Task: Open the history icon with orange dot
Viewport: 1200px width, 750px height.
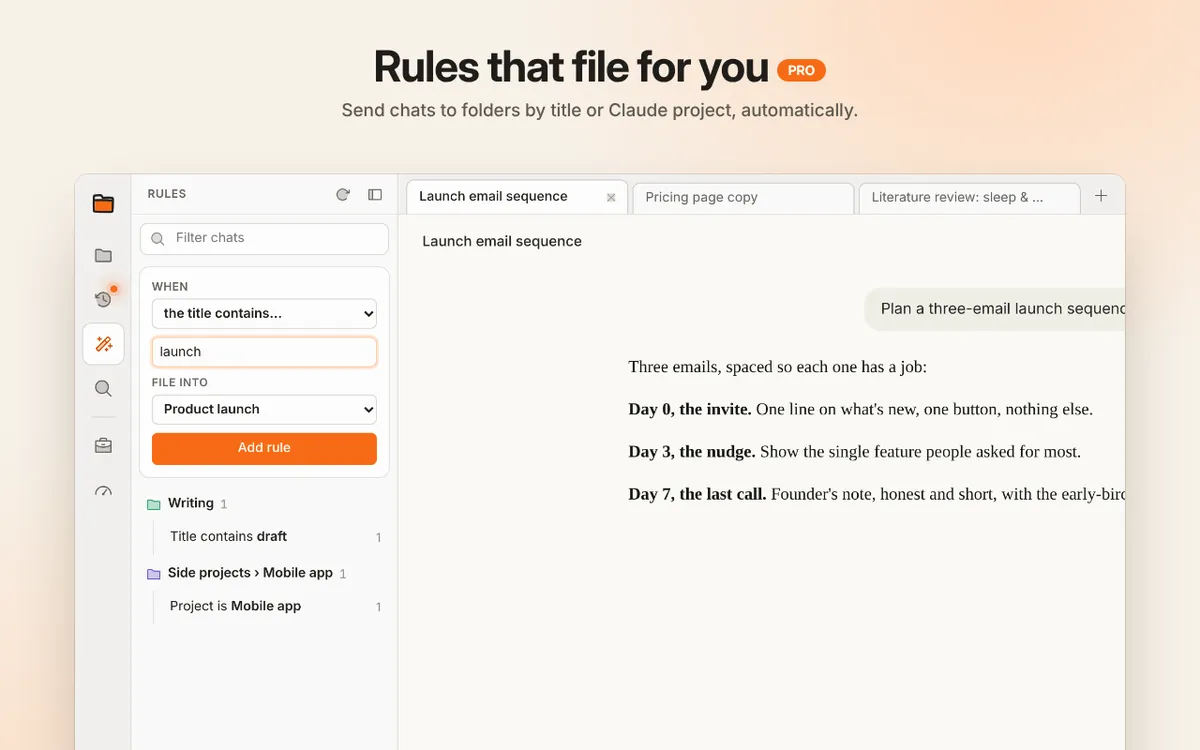Action: (103, 299)
